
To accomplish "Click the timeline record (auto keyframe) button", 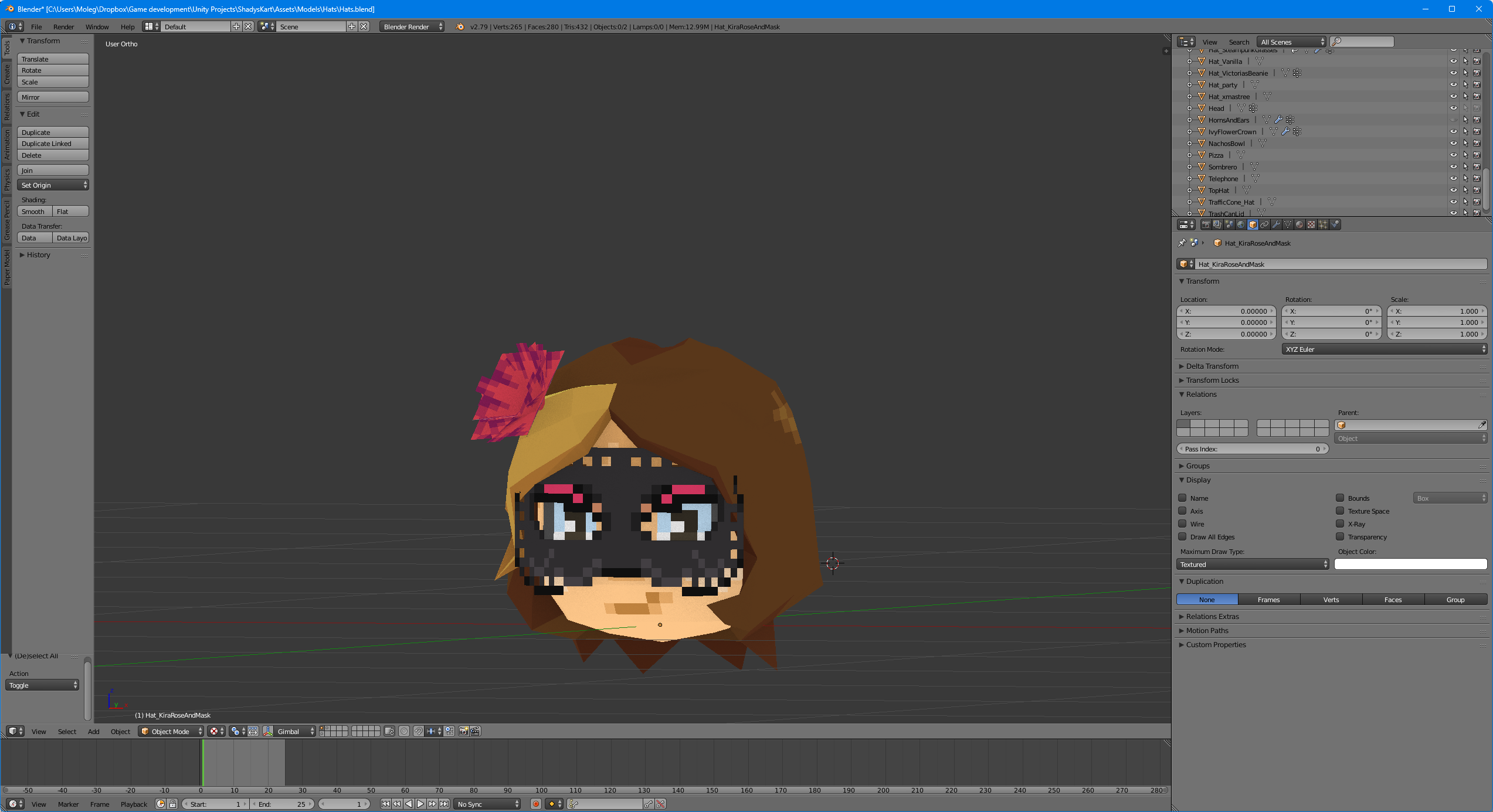I will click(x=536, y=804).
